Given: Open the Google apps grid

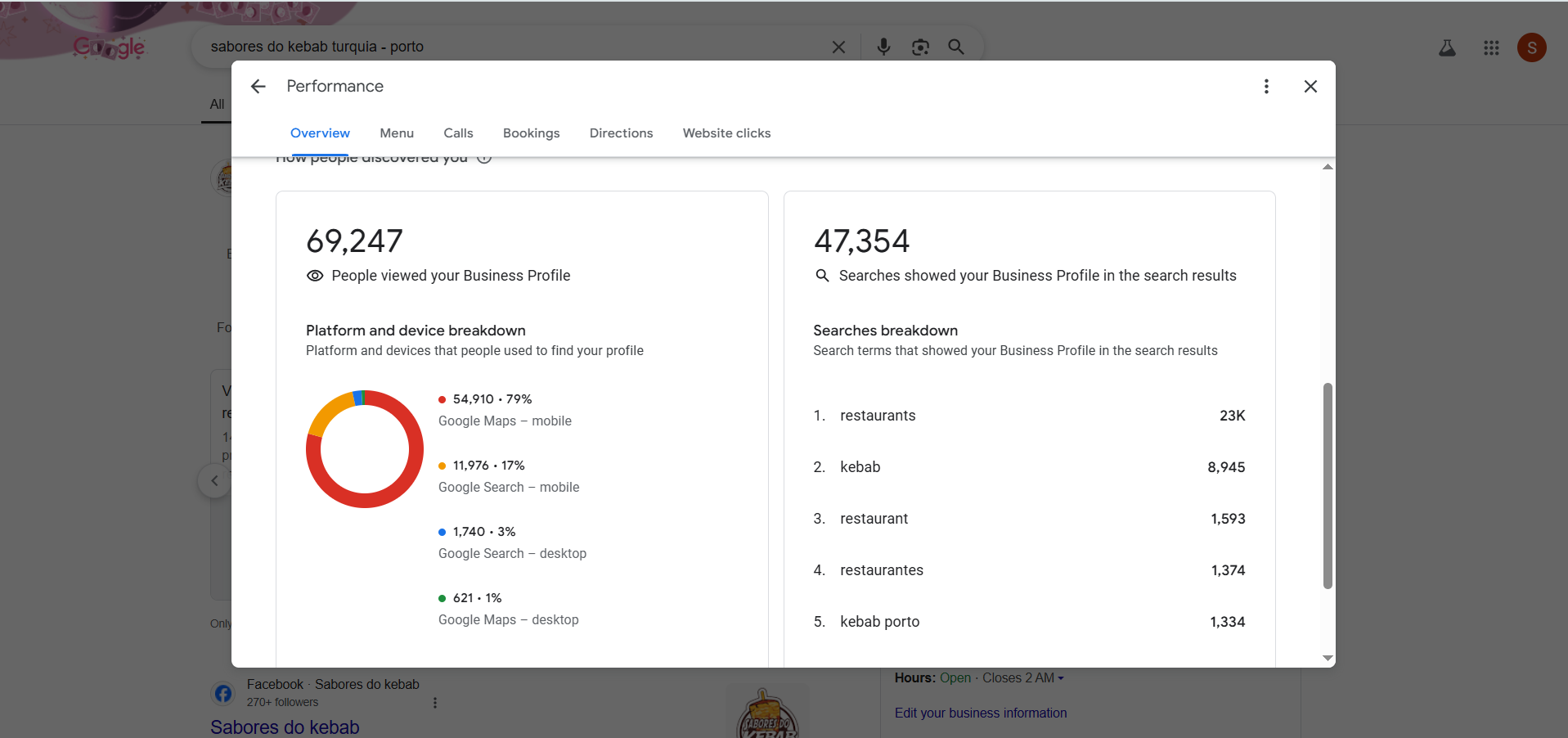Looking at the screenshot, I should coord(1491,48).
